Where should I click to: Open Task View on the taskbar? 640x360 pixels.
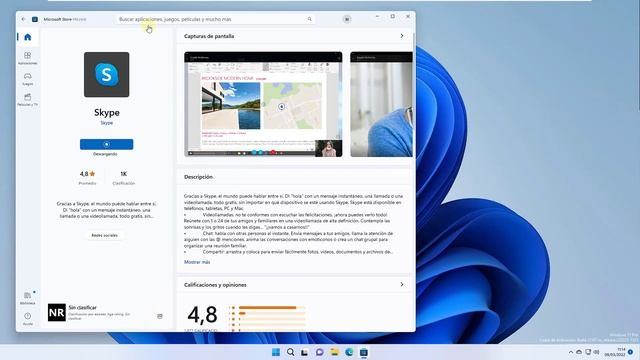pyautogui.click(x=305, y=352)
